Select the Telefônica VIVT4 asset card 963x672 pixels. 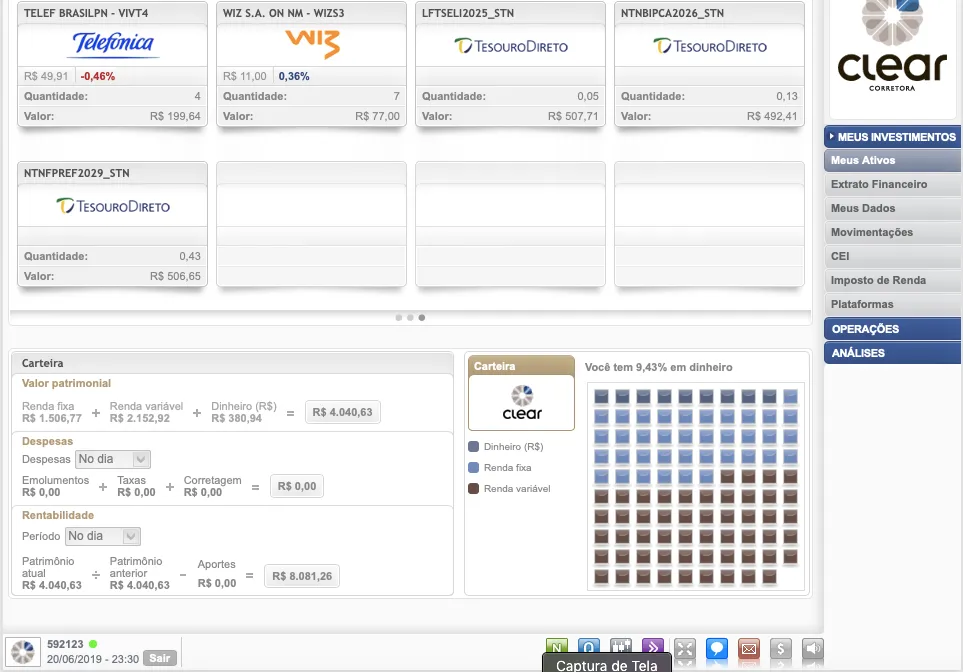(112, 65)
